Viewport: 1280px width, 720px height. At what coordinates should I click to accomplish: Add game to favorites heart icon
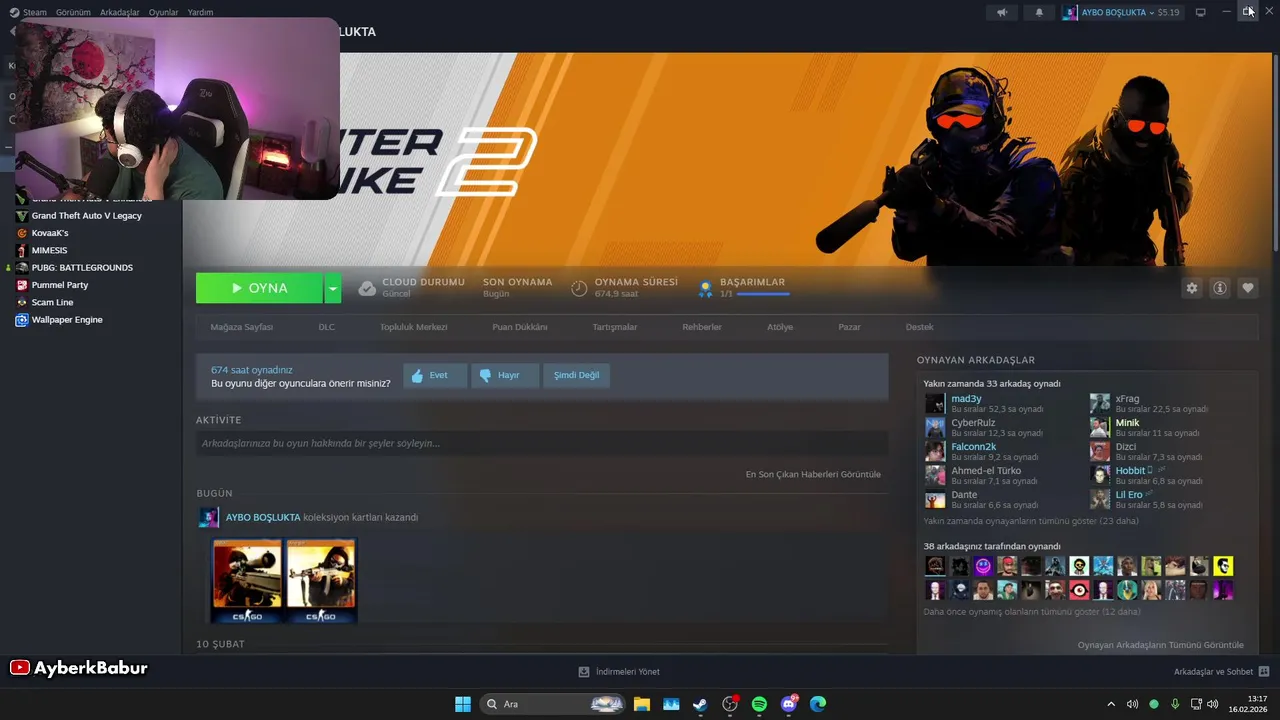click(1248, 288)
